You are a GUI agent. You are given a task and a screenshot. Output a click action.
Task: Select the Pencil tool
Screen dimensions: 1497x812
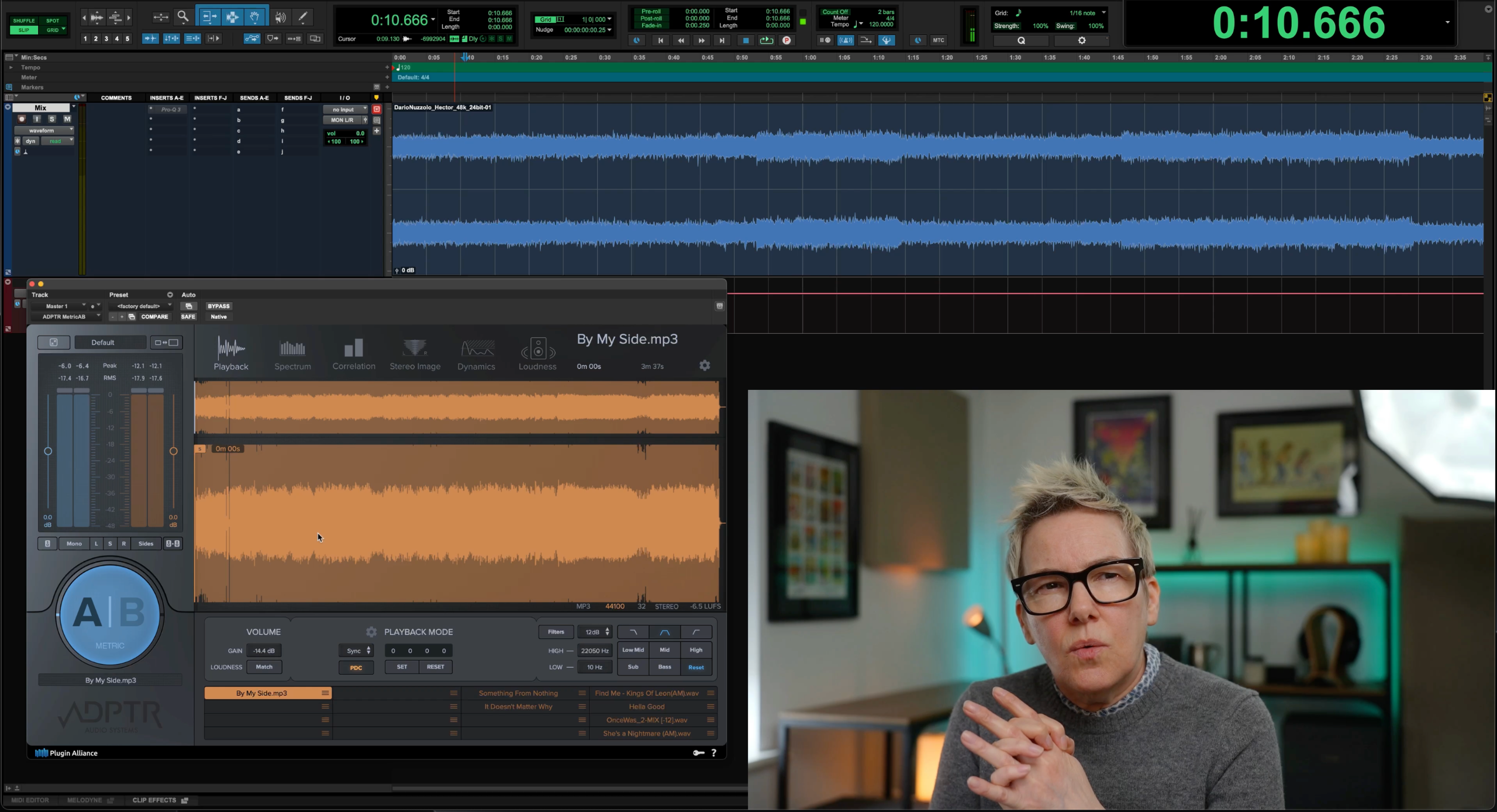(303, 17)
